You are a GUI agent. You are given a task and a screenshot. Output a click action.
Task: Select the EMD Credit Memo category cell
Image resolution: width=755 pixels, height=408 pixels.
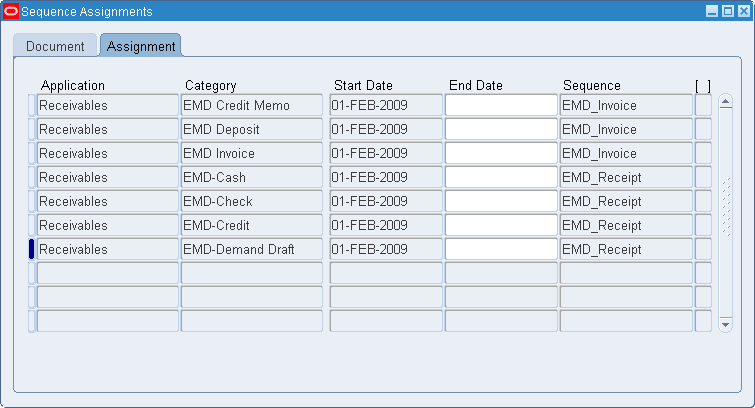(x=252, y=105)
